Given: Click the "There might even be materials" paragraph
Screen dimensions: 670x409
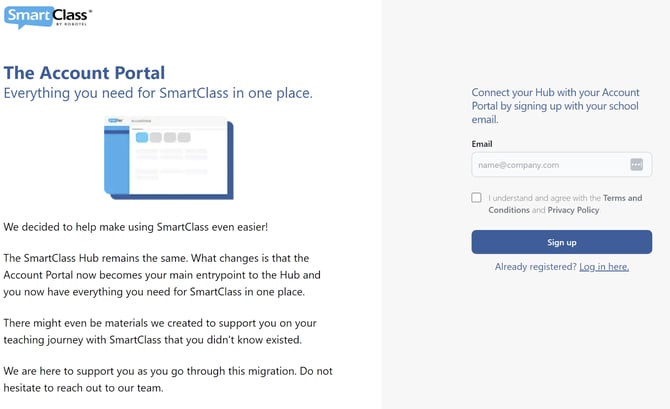Looking at the screenshot, I should pyautogui.click(x=160, y=331).
